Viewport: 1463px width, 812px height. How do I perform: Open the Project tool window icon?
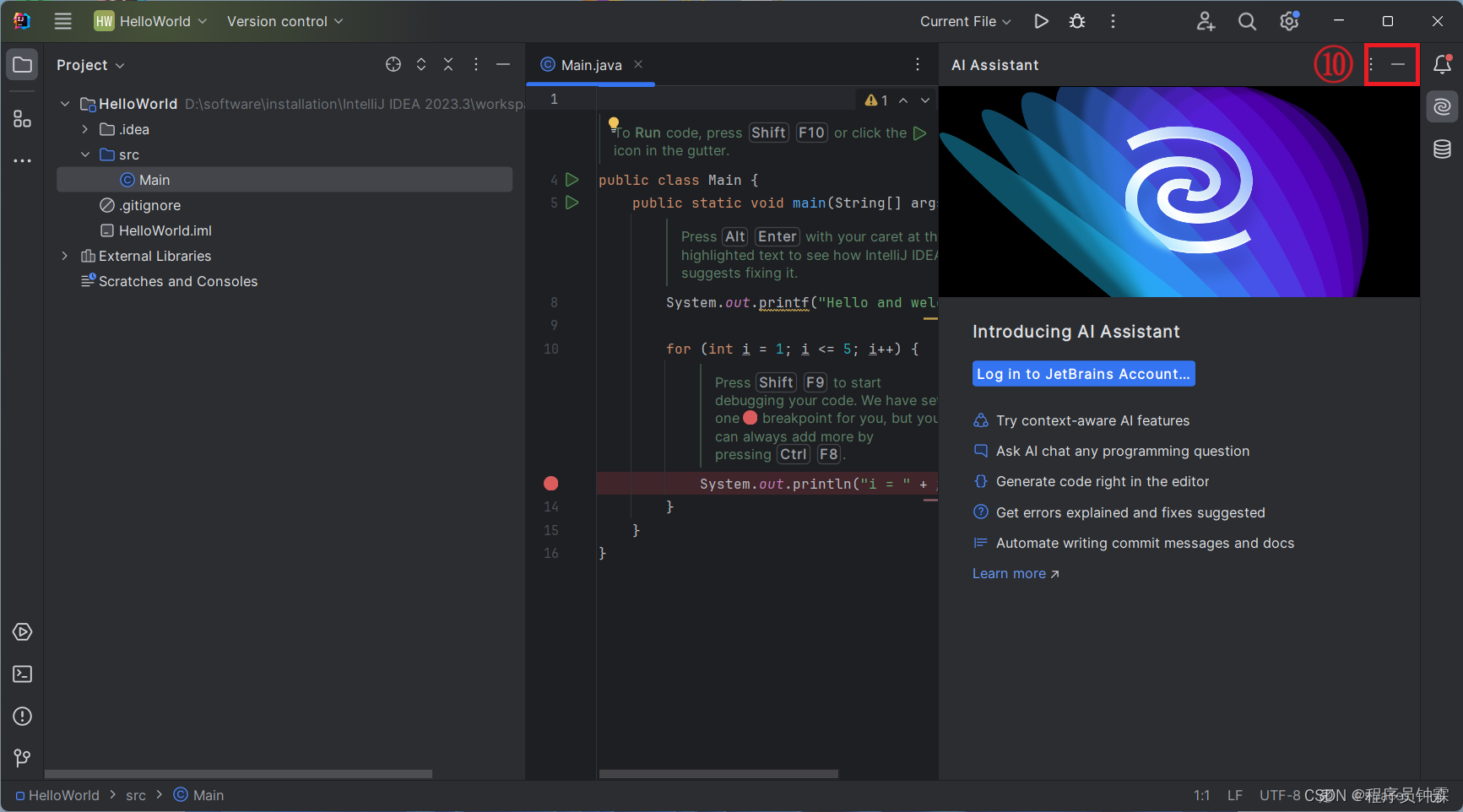[23, 65]
